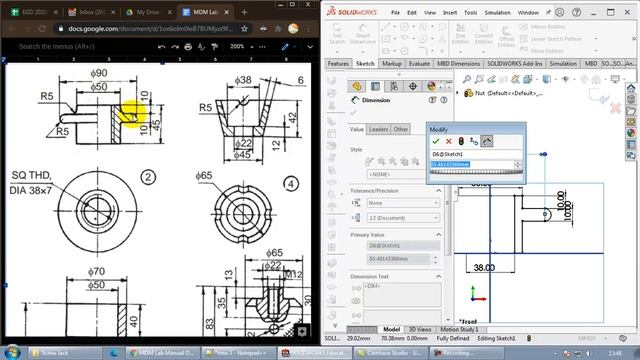The width and height of the screenshot is (640, 360).
Task: Switch to Evaluate CommandManager tab
Action: [419, 64]
